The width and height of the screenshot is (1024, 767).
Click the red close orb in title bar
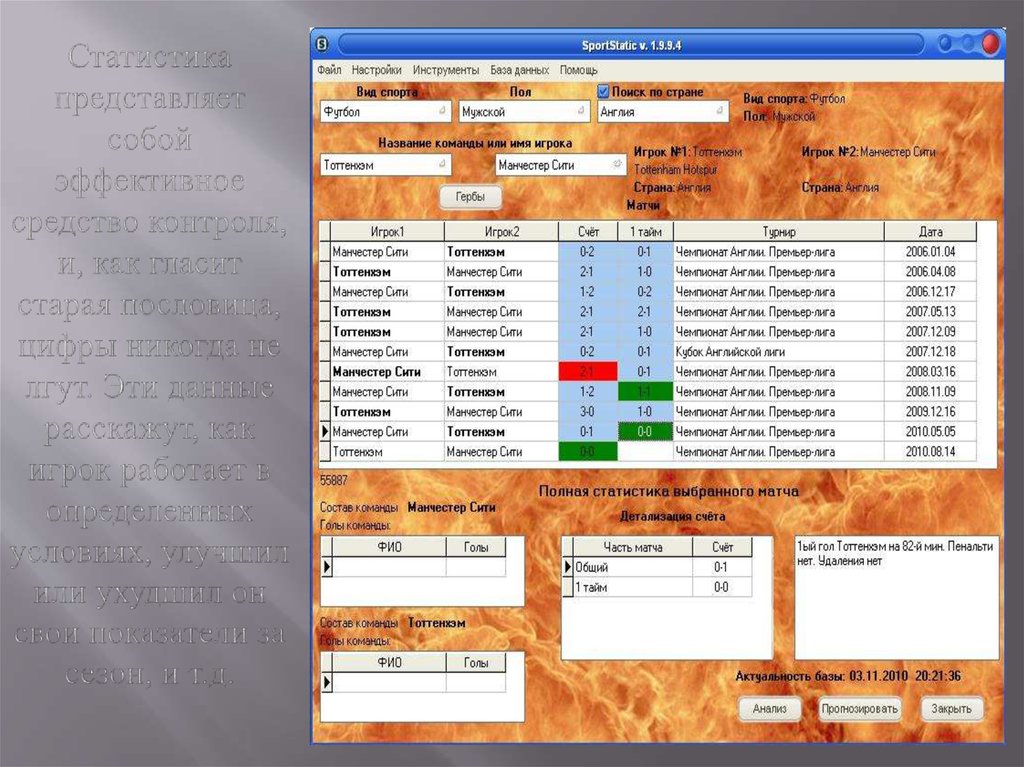click(990, 44)
